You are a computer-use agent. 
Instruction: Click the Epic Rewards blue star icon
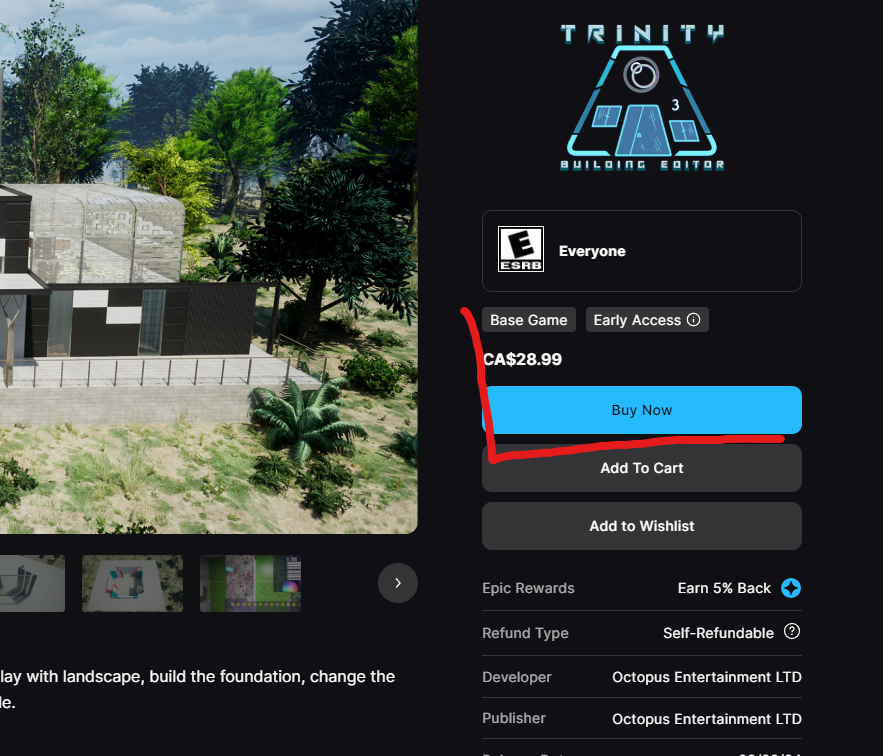click(791, 588)
